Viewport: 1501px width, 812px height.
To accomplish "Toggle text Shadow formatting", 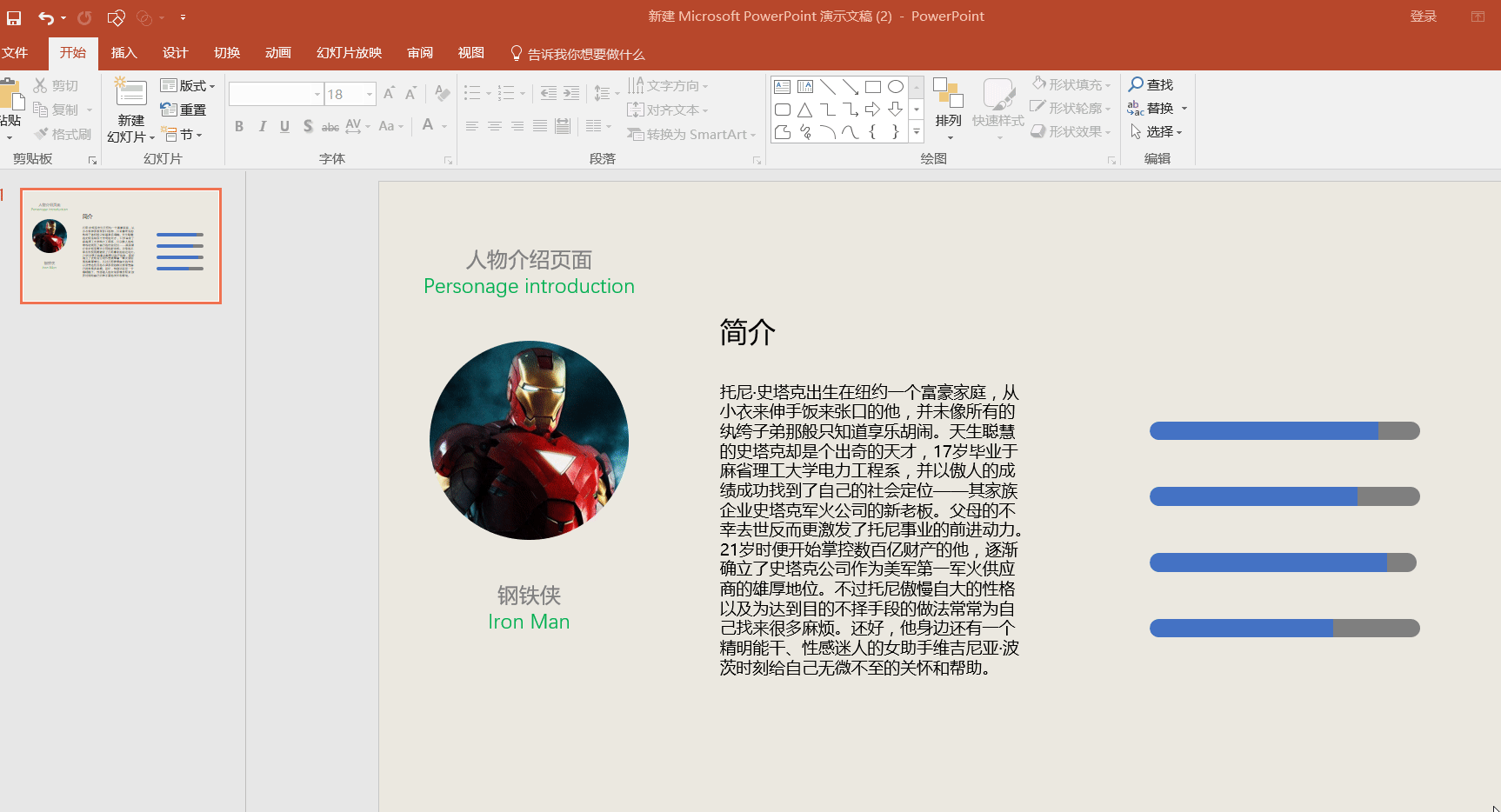I will click(308, 126).
